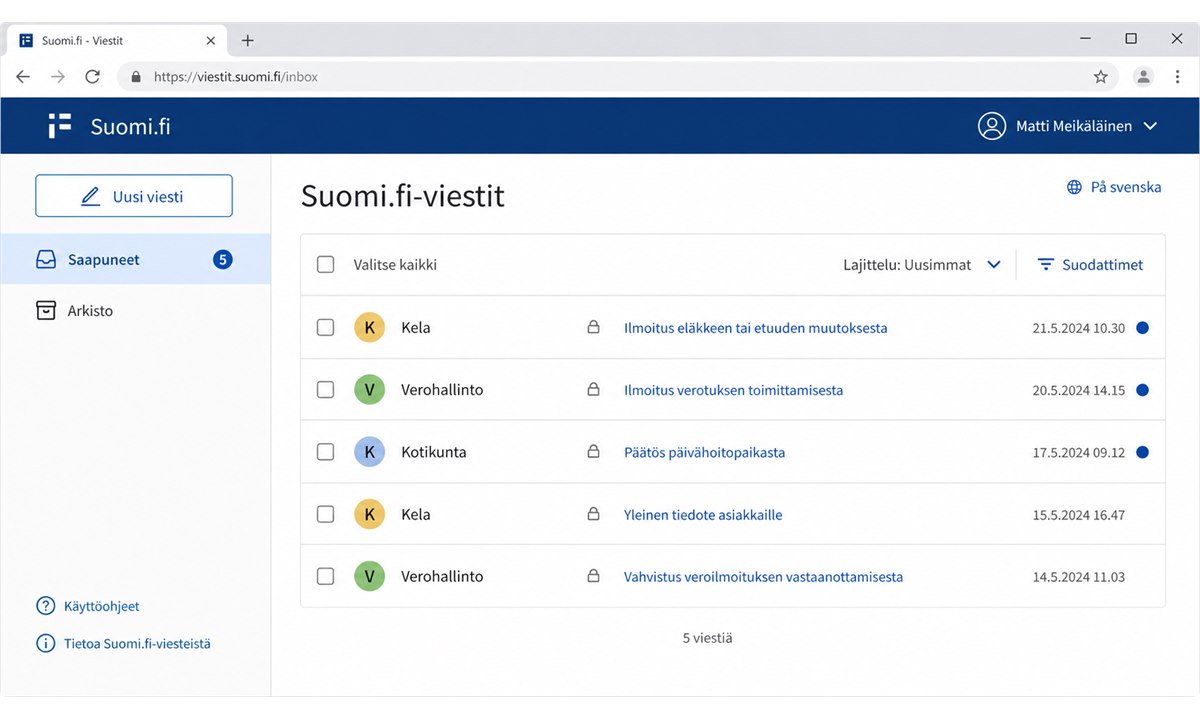Click the padlock icon in address bar
Image resolution: width=1200 pixels, height=720 pixels.
[137, 76]
